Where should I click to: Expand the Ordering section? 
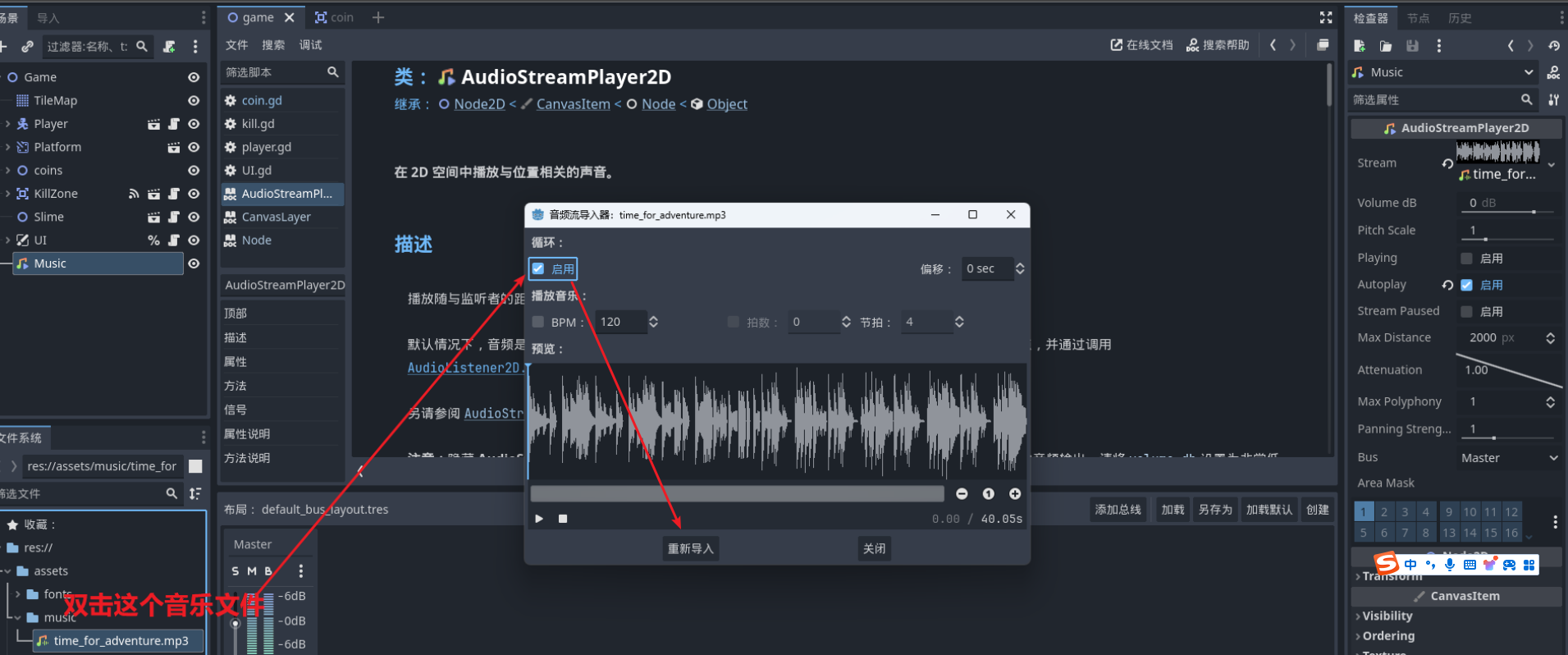[1386, 635]
